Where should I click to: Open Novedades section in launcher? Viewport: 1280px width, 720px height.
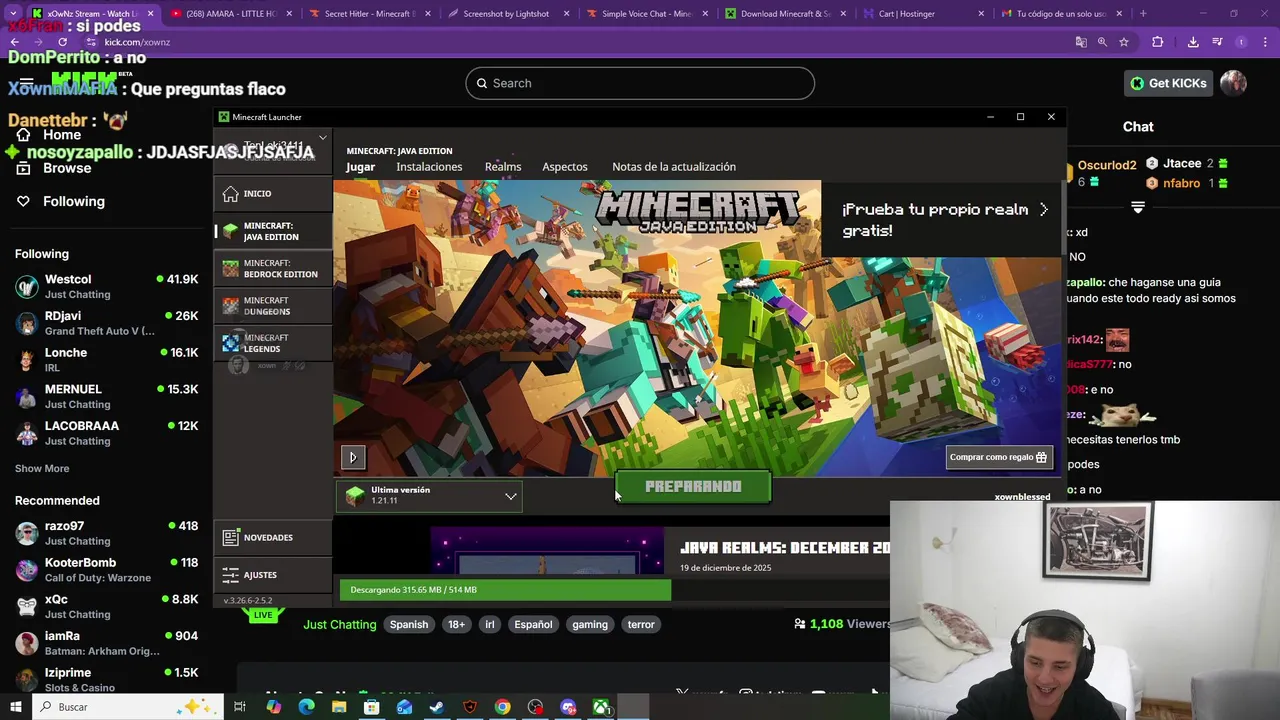[272, 538]
